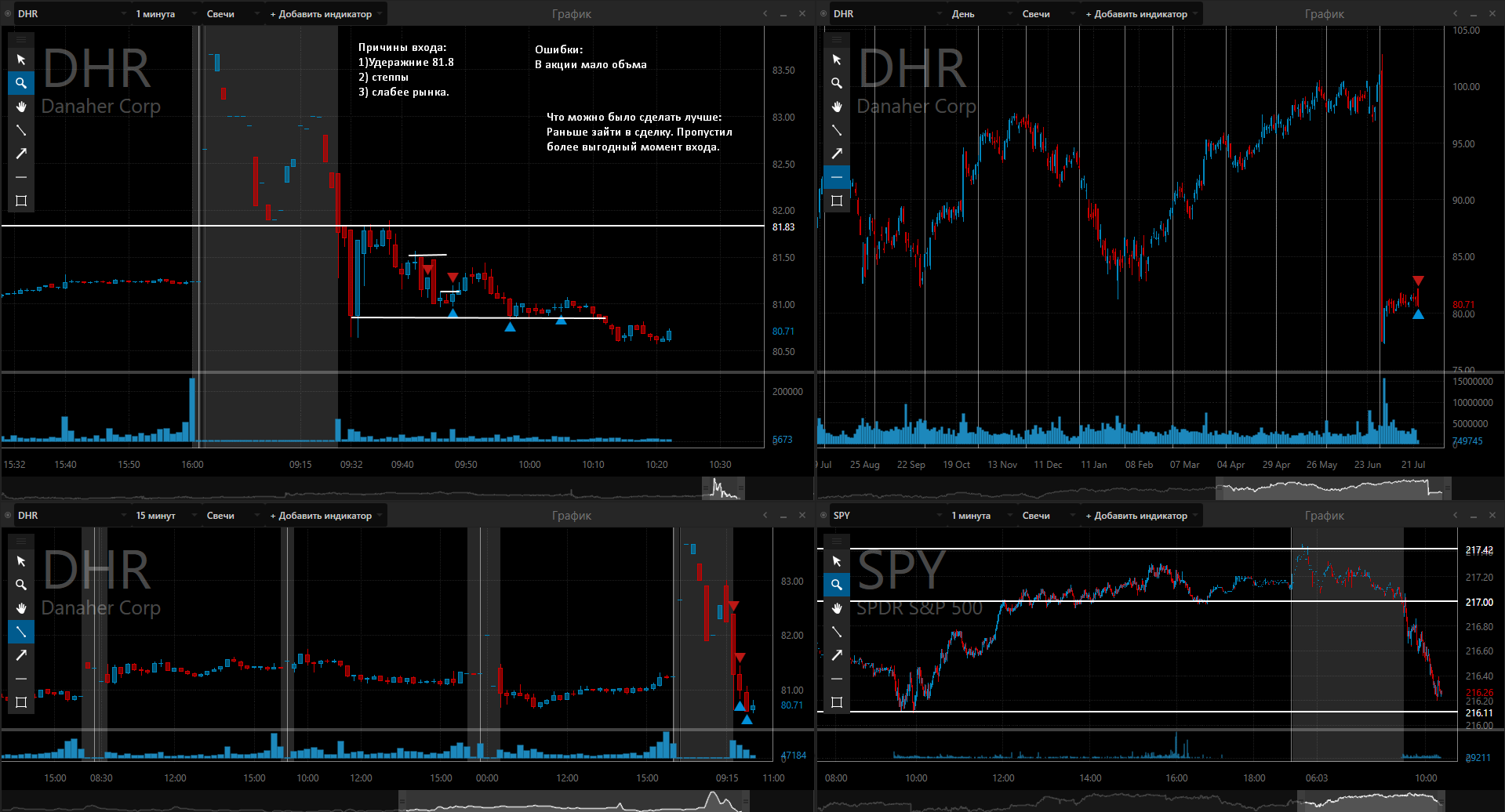
Task: Select the cursor tool in DHR 1-minute chart
Action: tap(21, 60)
